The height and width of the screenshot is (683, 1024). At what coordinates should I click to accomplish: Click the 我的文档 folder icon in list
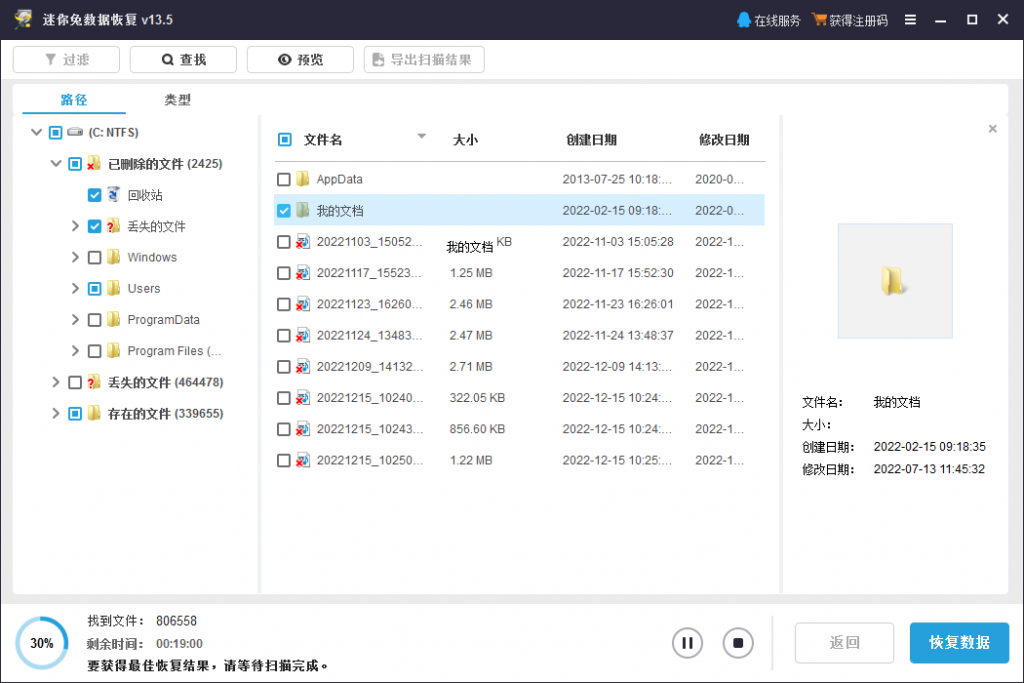[x=302, y=210]
